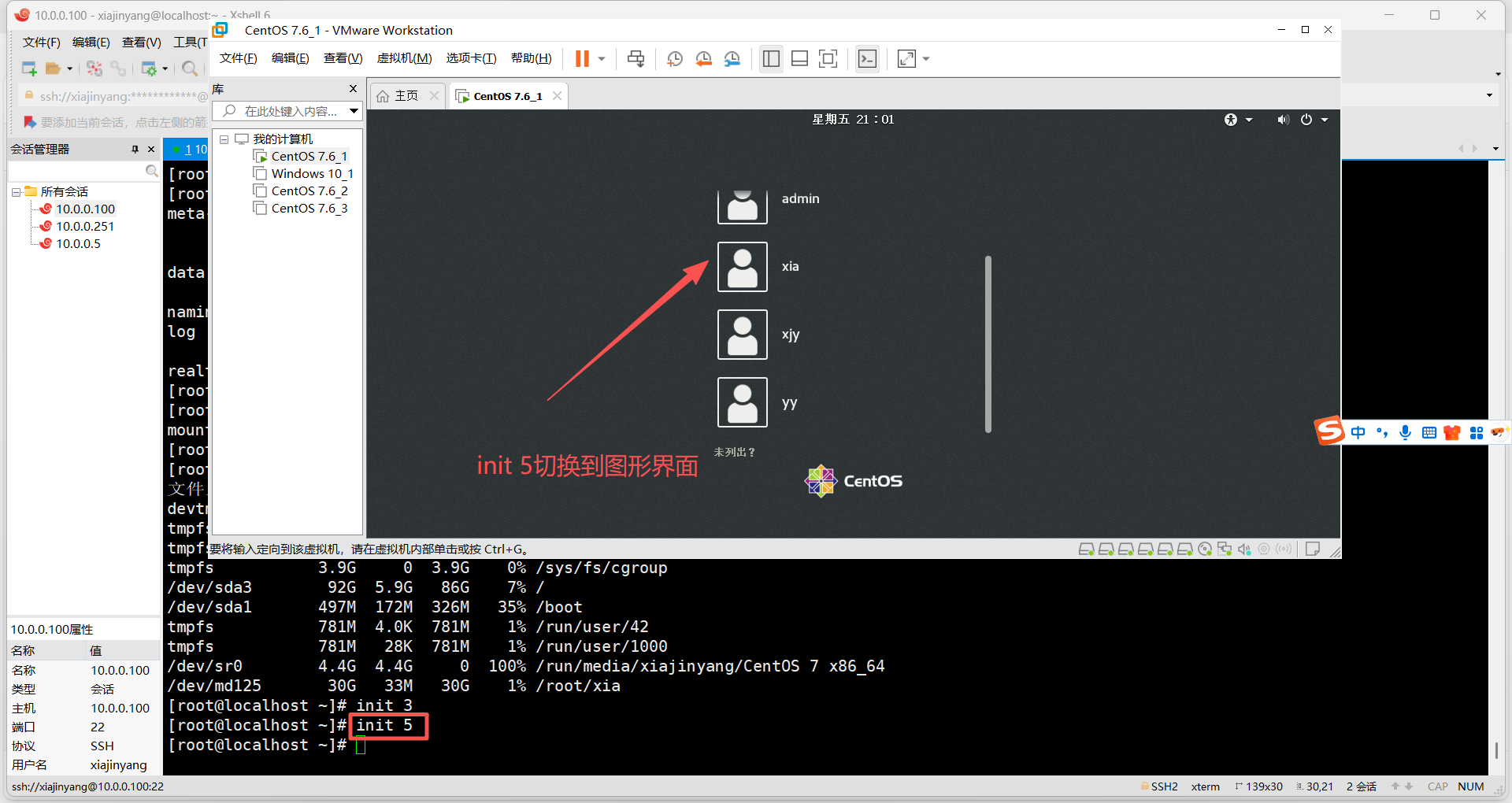Click the first hard disk status icon
Viewport: 1512px width, 803px height.
pos(1086,549)
